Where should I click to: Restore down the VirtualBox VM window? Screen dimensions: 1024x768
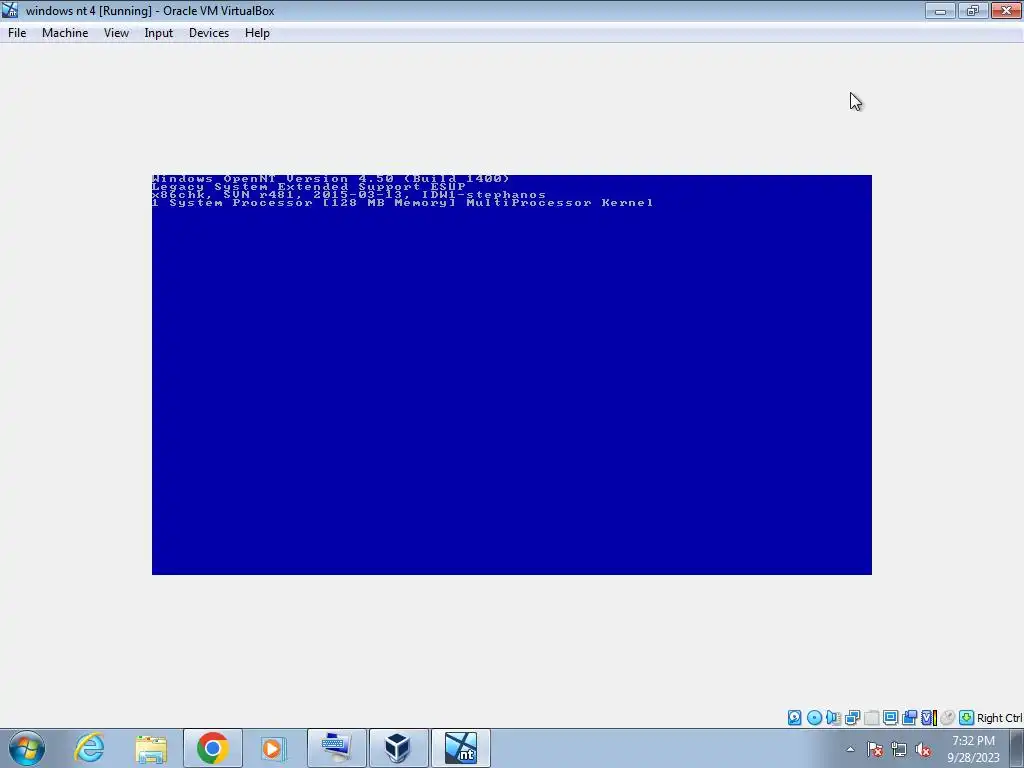click(972, 10)
